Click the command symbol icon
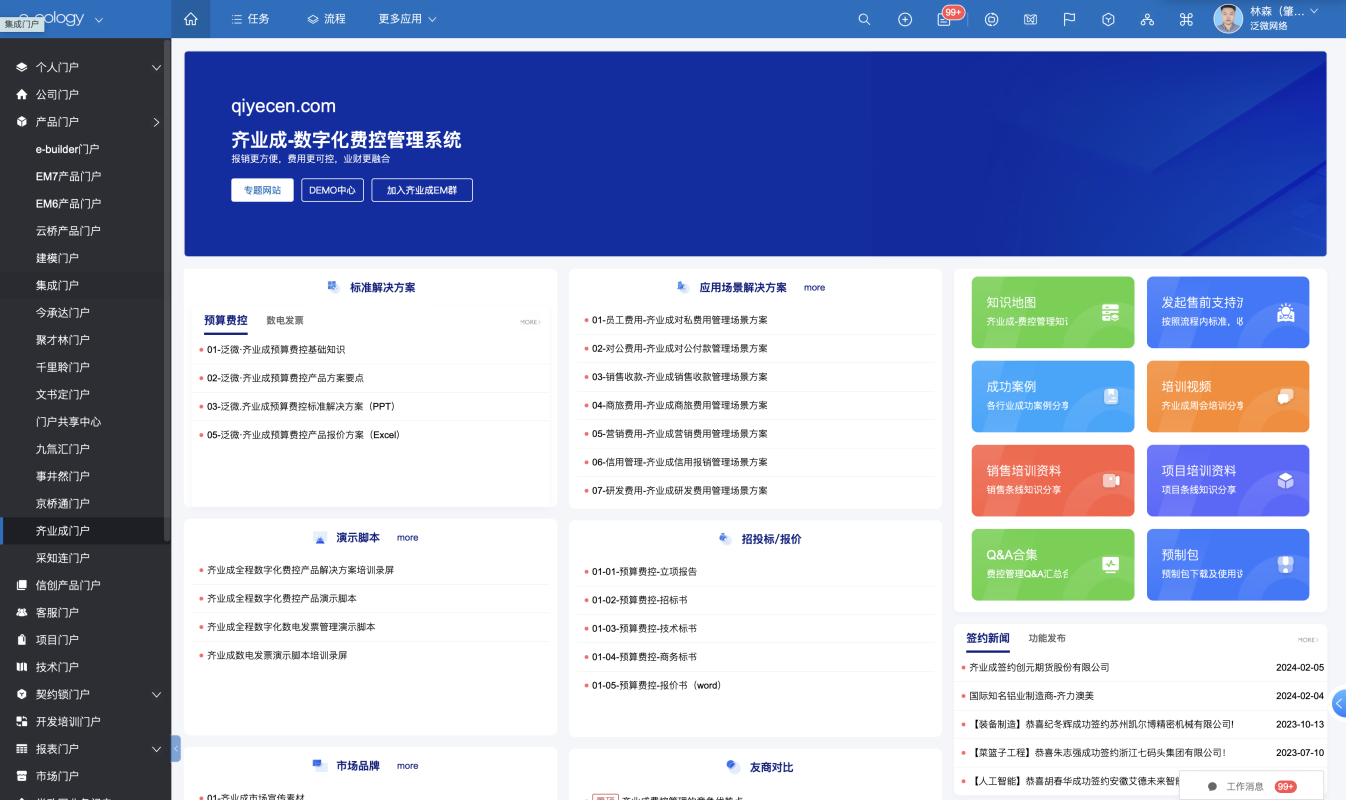 pos(1187,19)
